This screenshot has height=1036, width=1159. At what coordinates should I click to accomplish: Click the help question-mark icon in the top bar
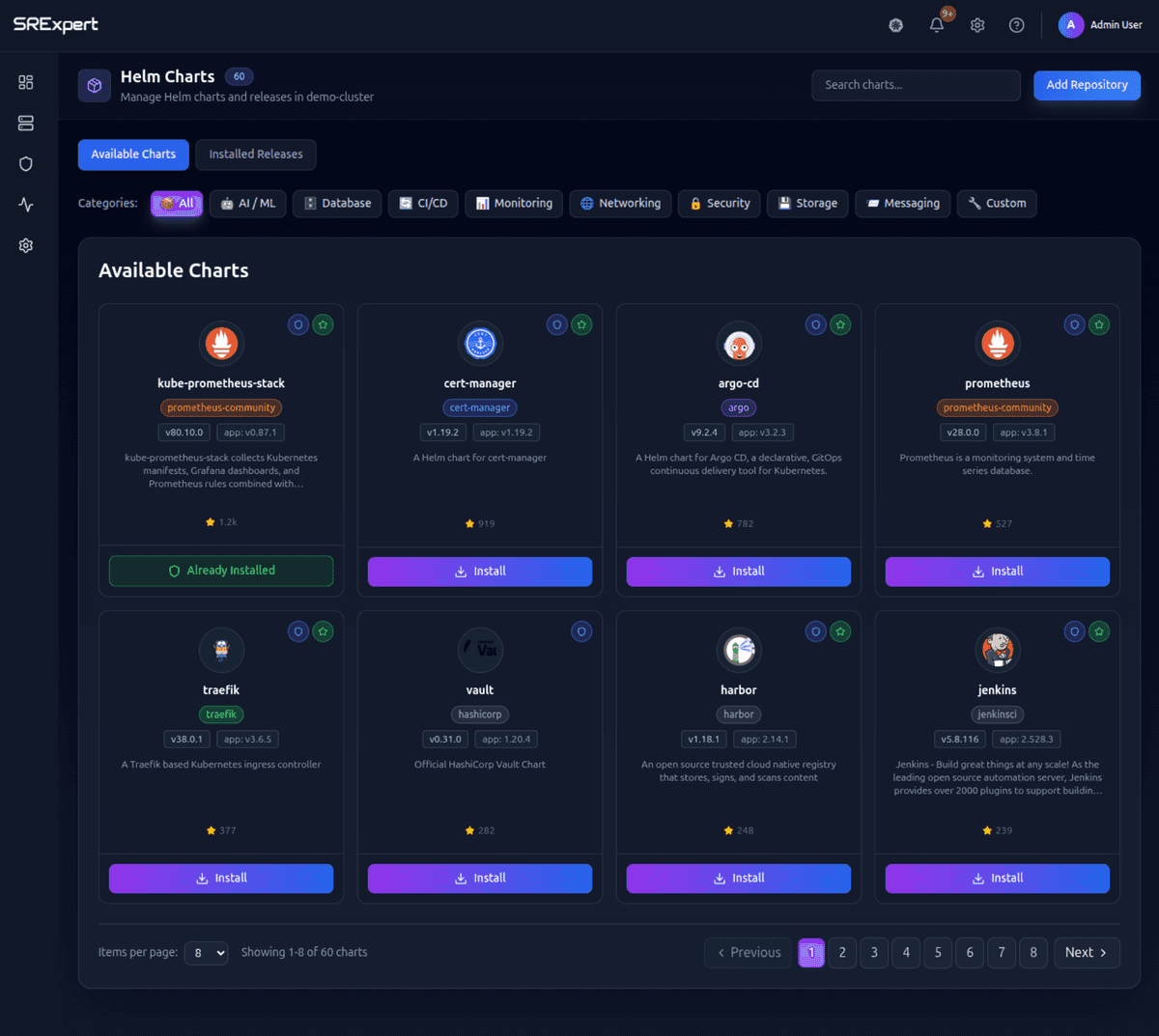1016,25
